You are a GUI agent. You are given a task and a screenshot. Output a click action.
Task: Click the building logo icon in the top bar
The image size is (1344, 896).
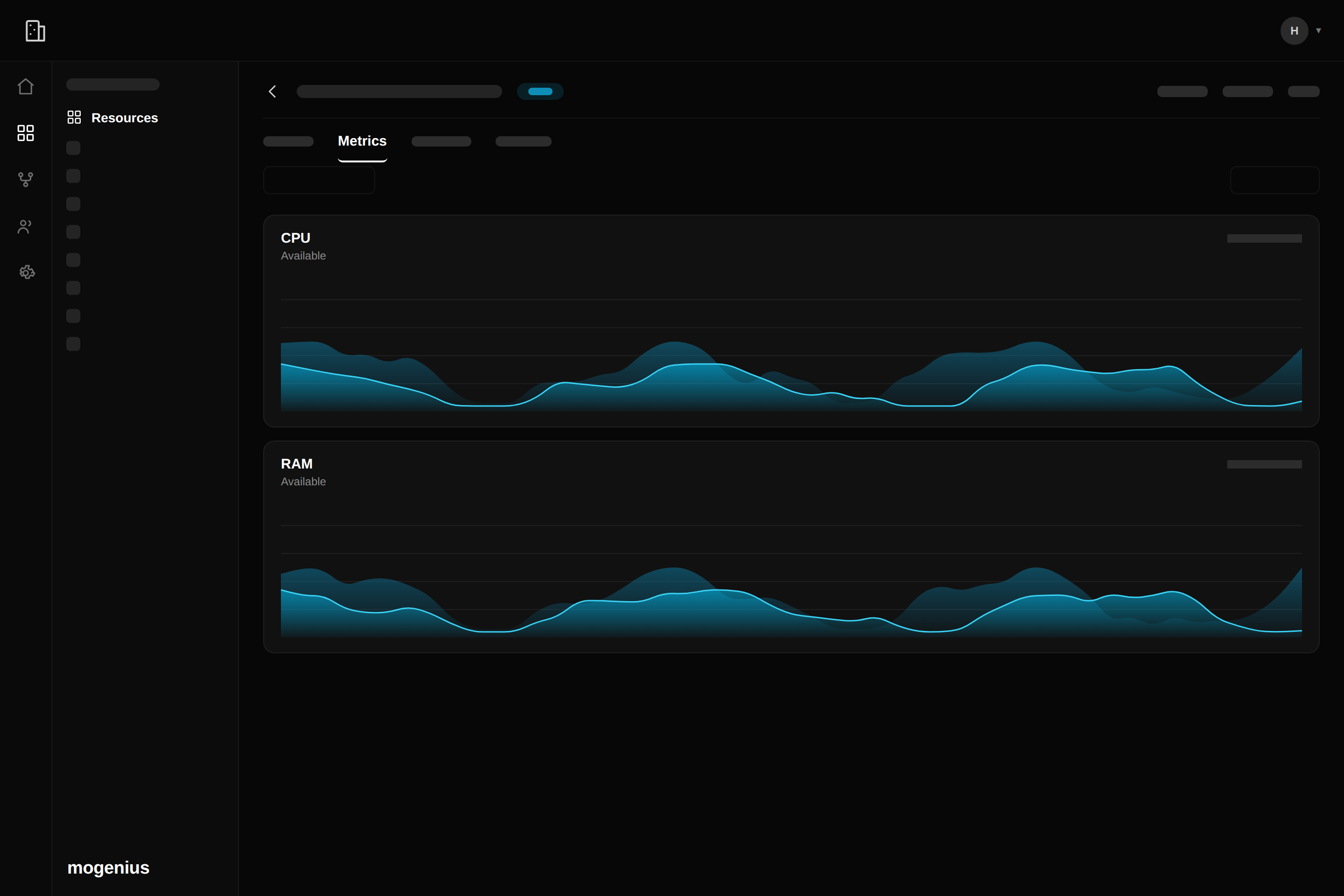[x=35, y=31]
